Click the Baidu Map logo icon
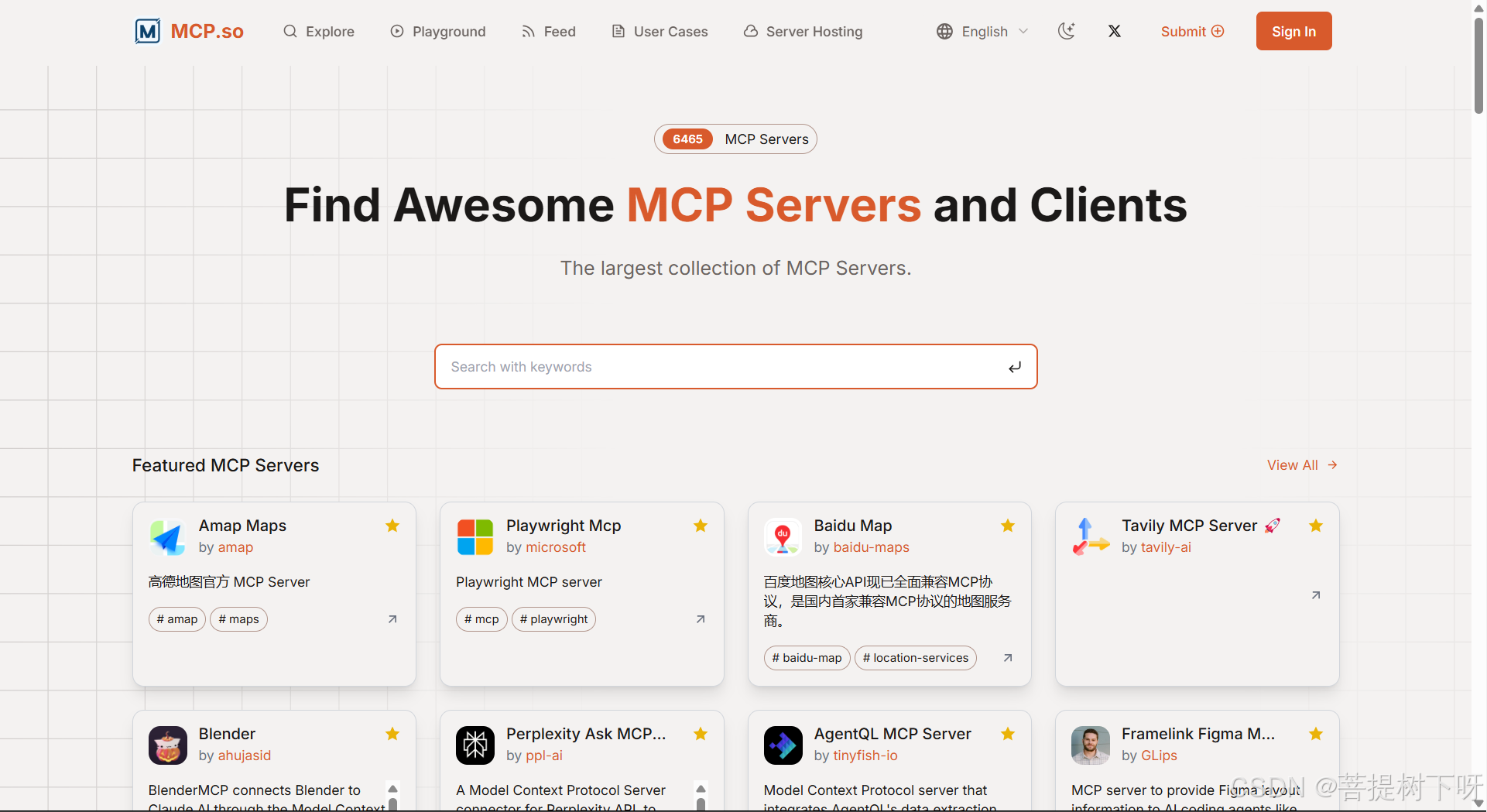This screenshot has width=1487, height=812. pos(783,537)
